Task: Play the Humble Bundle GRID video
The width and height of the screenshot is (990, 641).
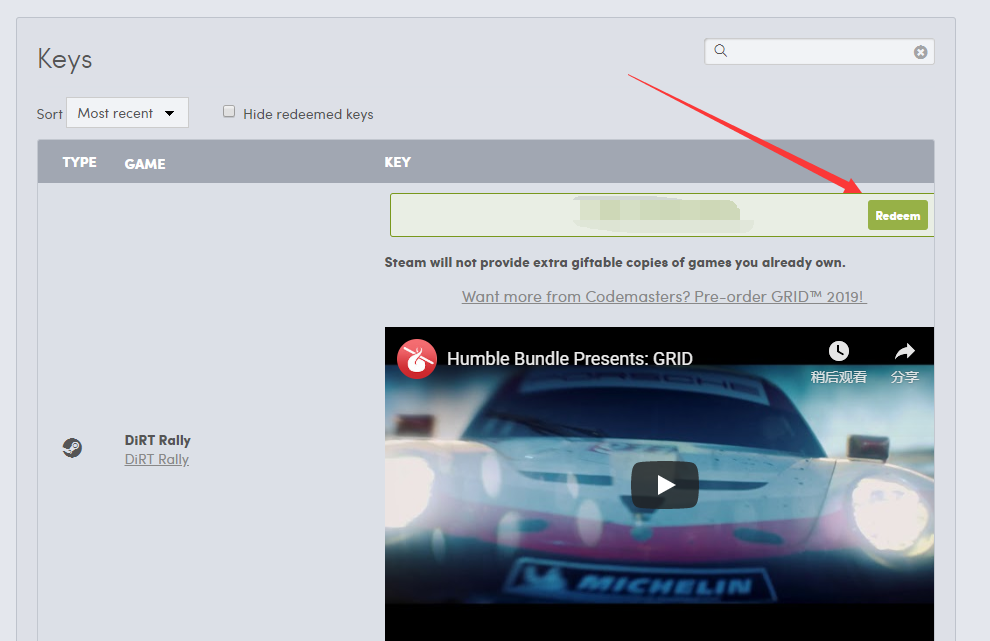Action: pos(665,485)
